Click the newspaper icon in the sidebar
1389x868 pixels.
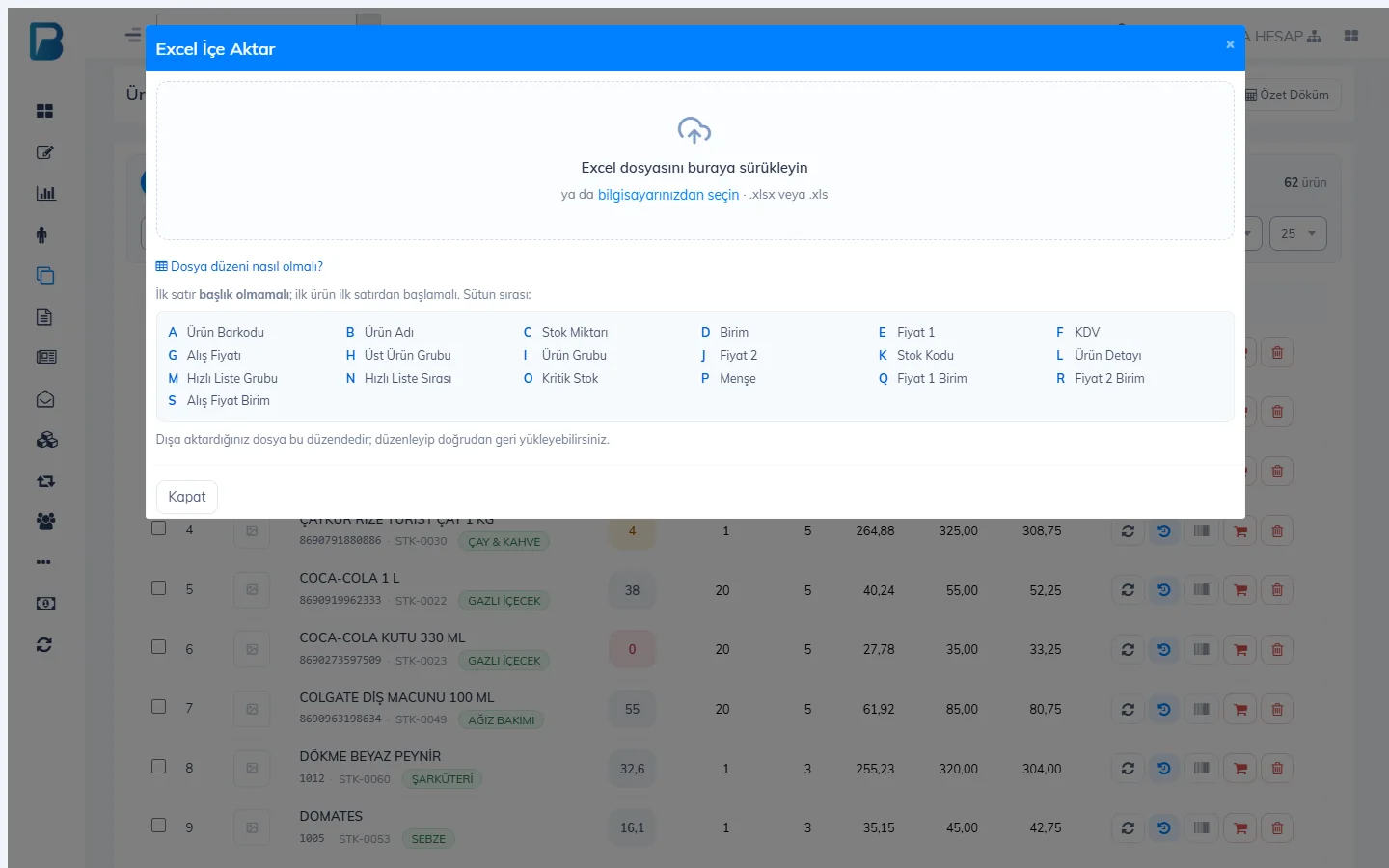(x=46, y=357)
